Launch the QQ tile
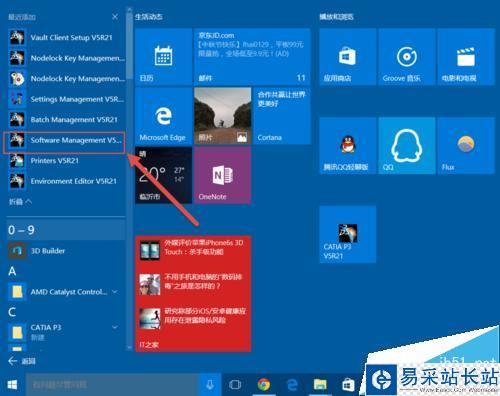This screenshot has height=396, width=500. coord(407,145)
